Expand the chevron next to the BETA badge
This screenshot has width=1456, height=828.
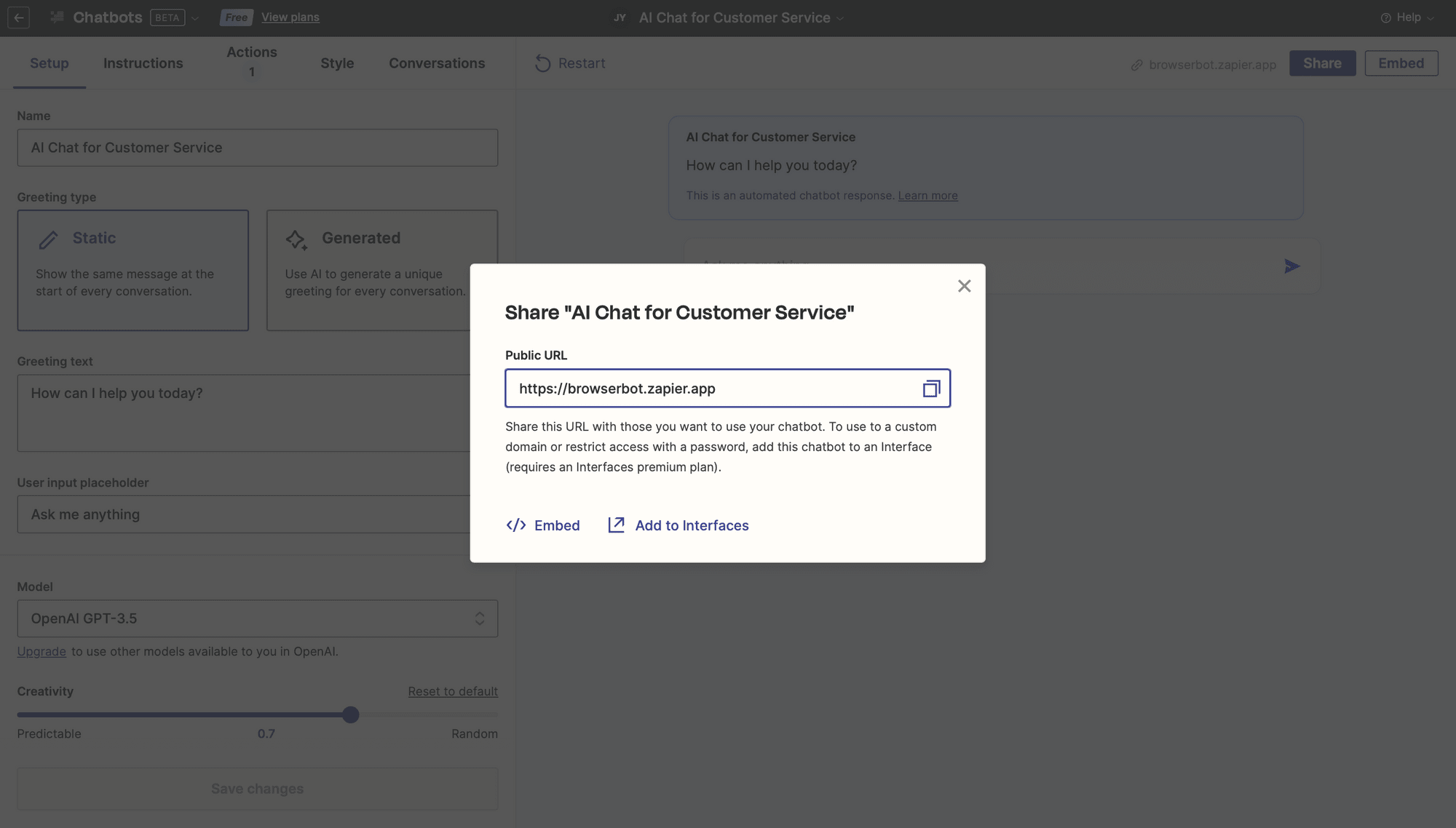(195, 17)
